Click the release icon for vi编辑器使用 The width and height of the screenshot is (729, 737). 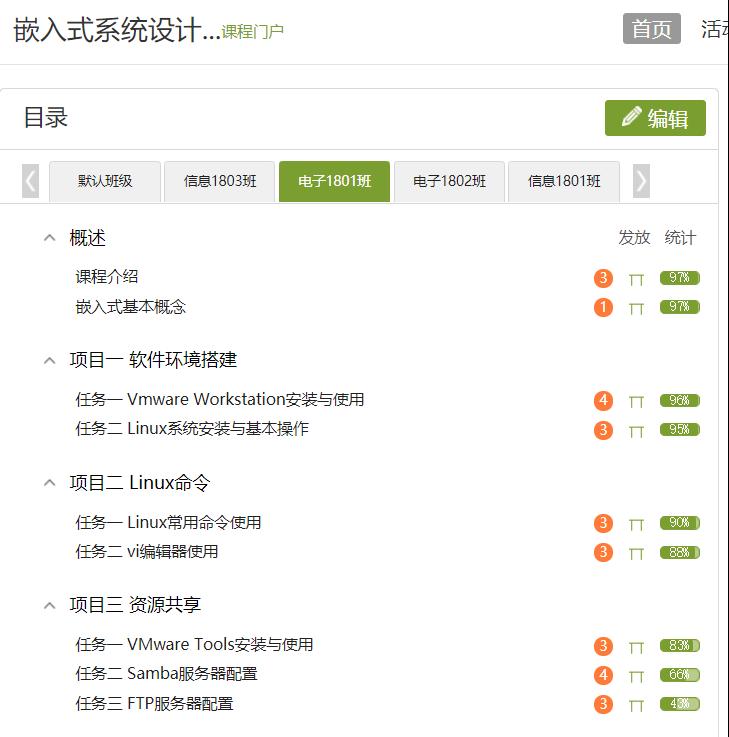(636, 553)
